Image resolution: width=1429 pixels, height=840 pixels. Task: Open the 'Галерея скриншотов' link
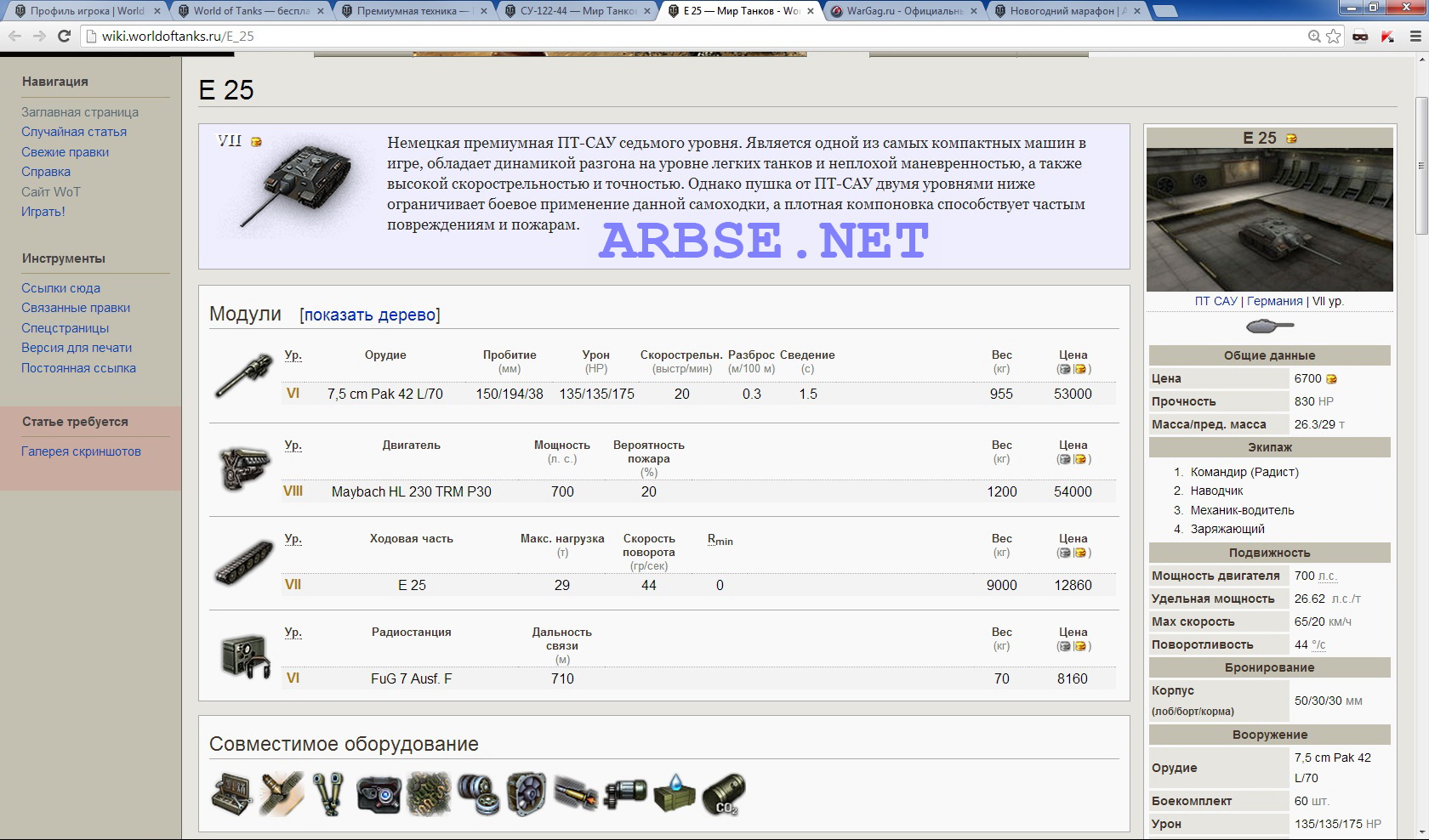pyautogui.click(x=81, y=451)
